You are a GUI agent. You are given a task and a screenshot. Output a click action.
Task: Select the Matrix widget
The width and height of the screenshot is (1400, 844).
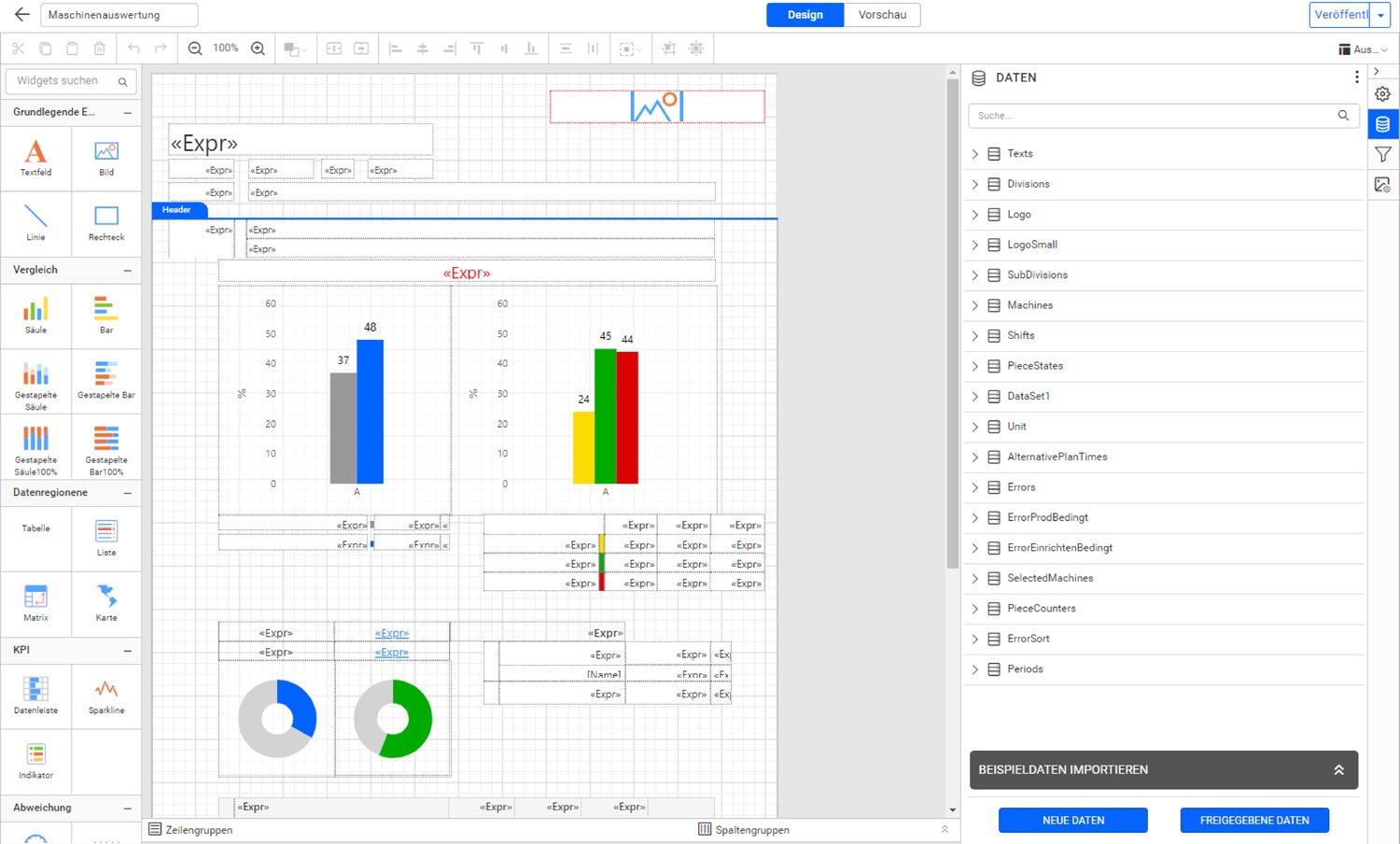pos(35,602)
